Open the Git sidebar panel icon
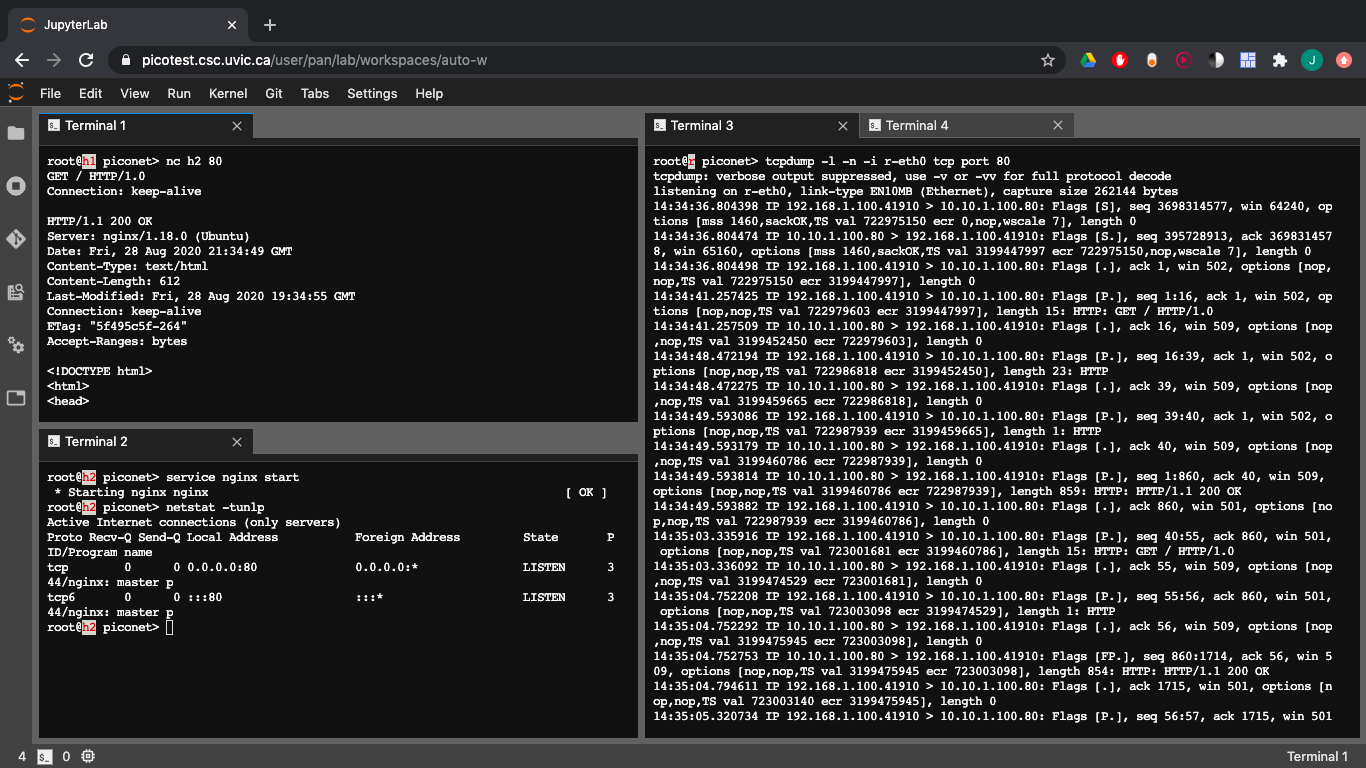The width and height of the screenshot is (1366, 768). 16,239
